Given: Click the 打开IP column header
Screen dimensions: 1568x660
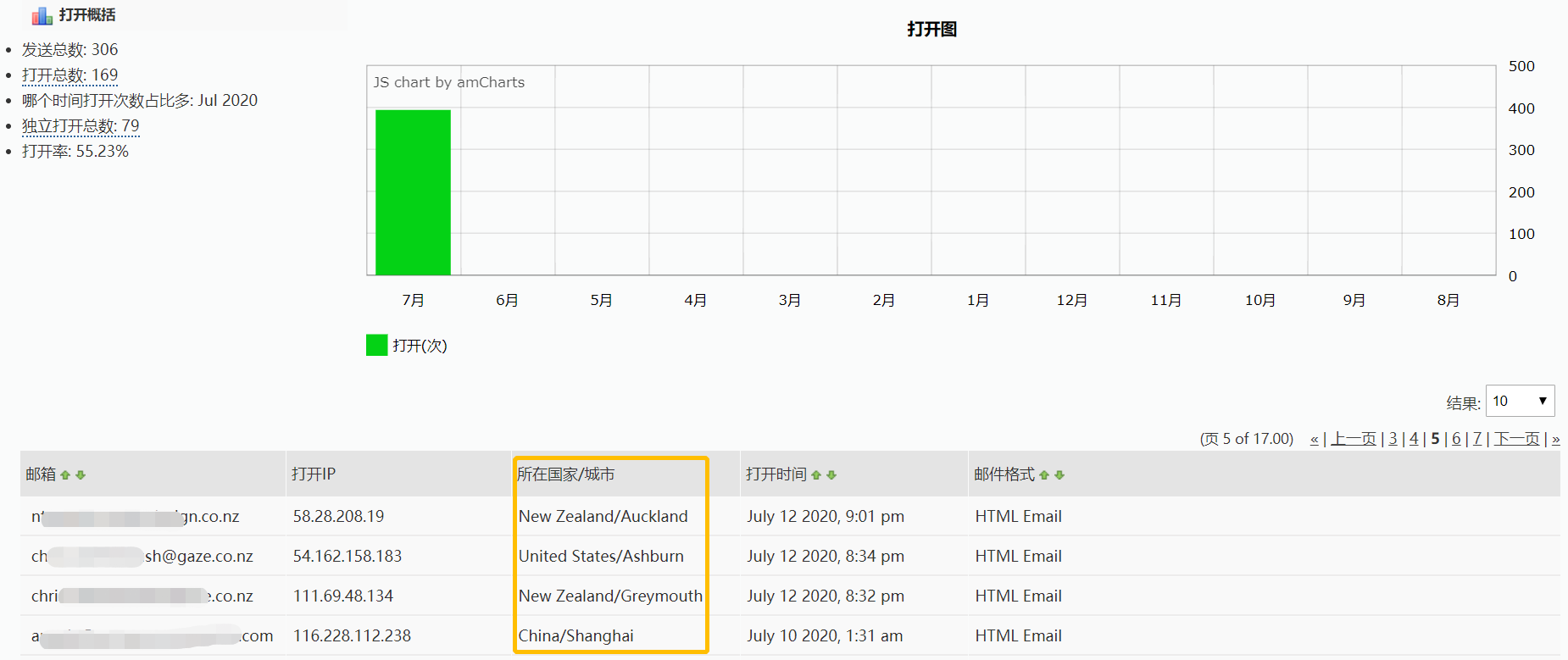Looking at the screenshot, I should tap(314, 474).
